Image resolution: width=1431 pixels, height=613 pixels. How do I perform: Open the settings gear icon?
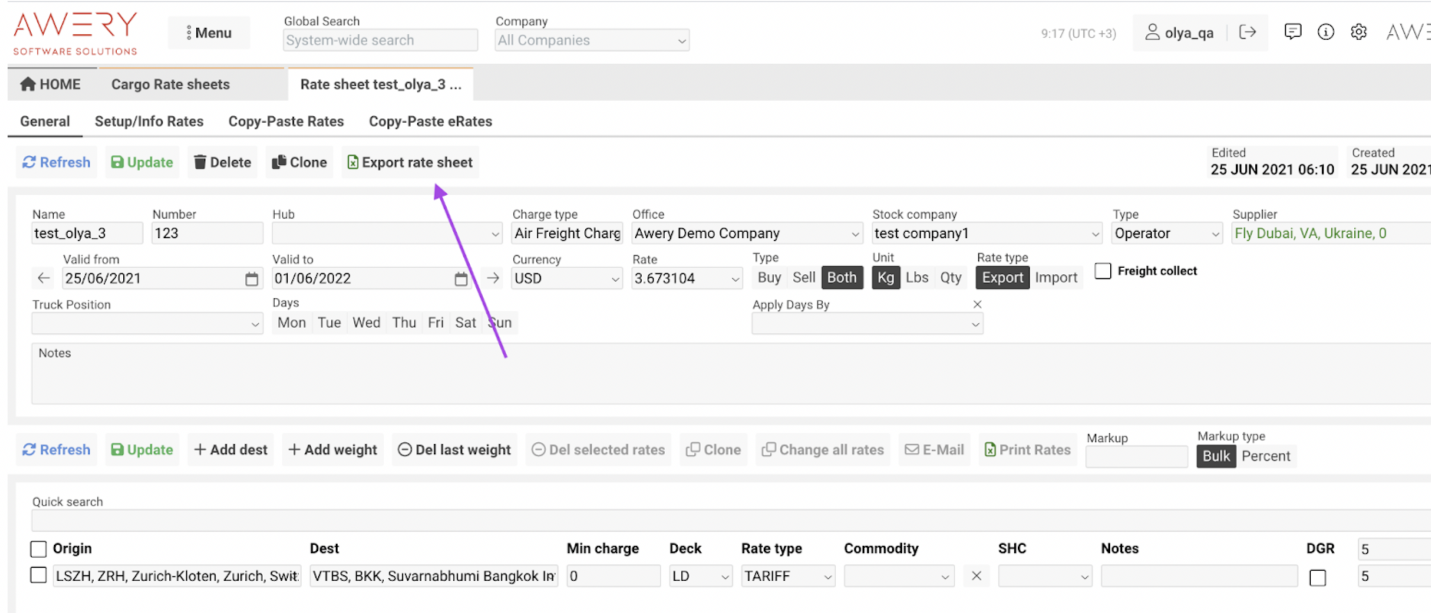[x=1358, y=32]
